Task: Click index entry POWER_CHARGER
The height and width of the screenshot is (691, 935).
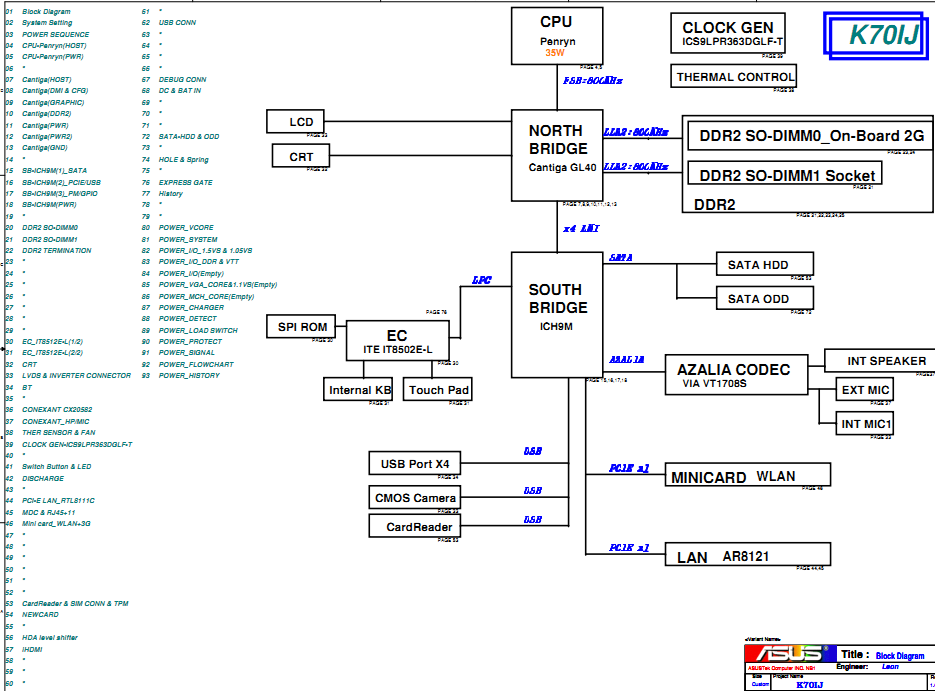Action: point(191,308)
